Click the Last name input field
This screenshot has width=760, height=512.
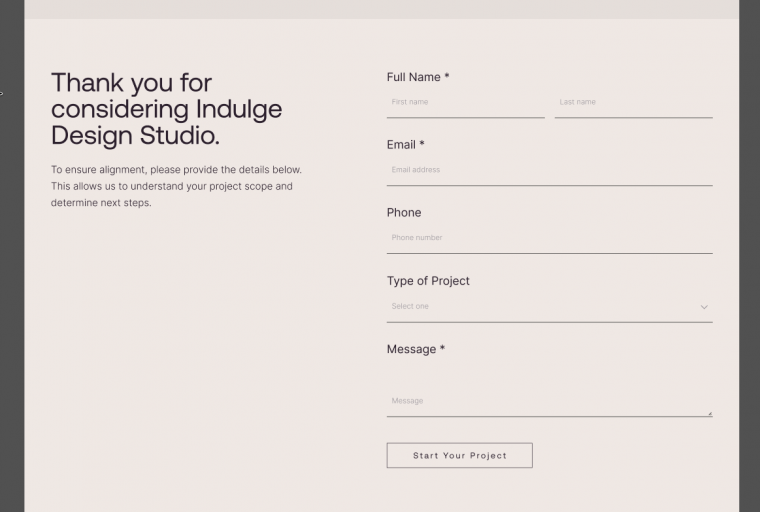point(633,102)
